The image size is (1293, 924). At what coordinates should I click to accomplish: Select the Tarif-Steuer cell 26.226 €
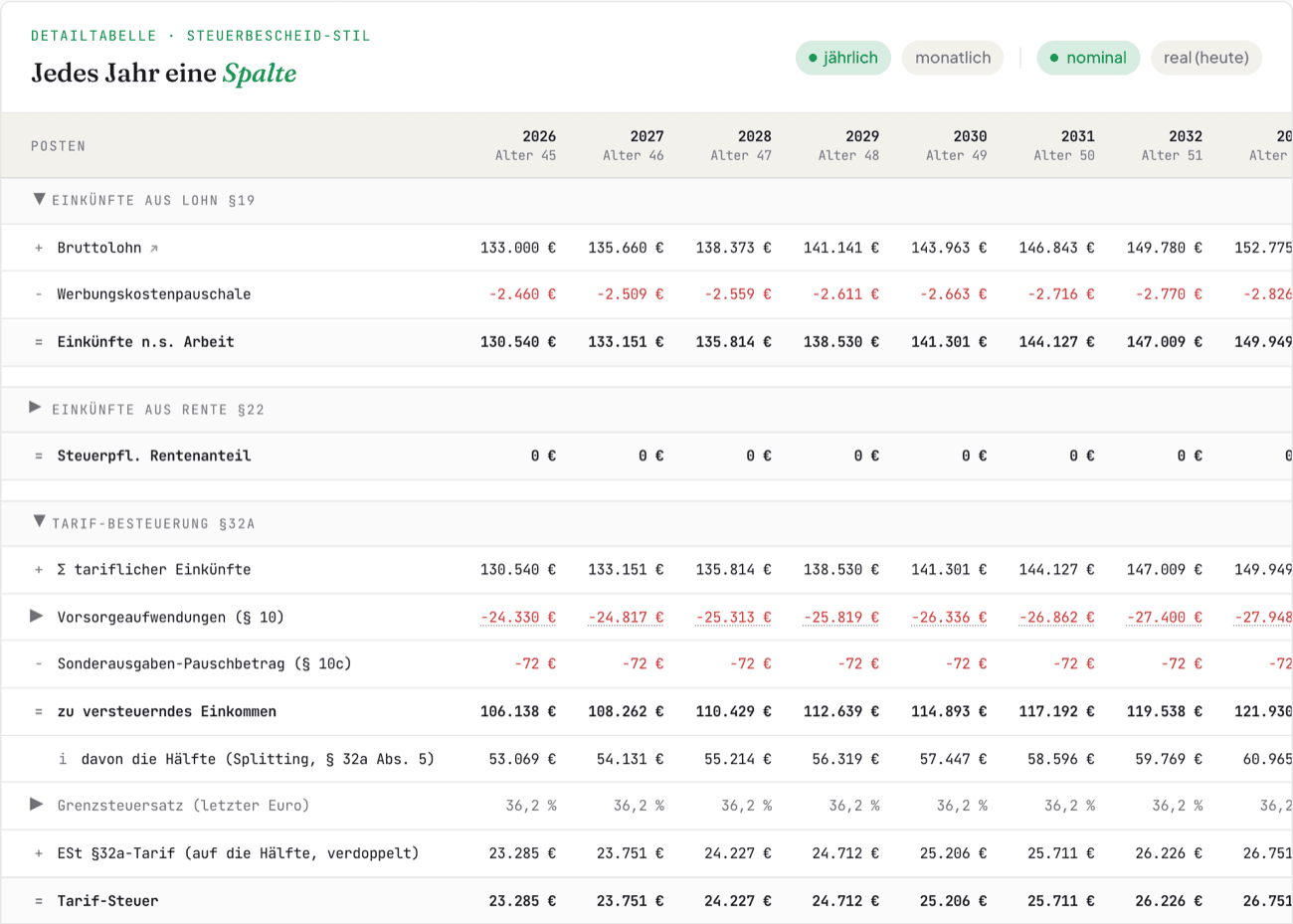point(1169,901)
